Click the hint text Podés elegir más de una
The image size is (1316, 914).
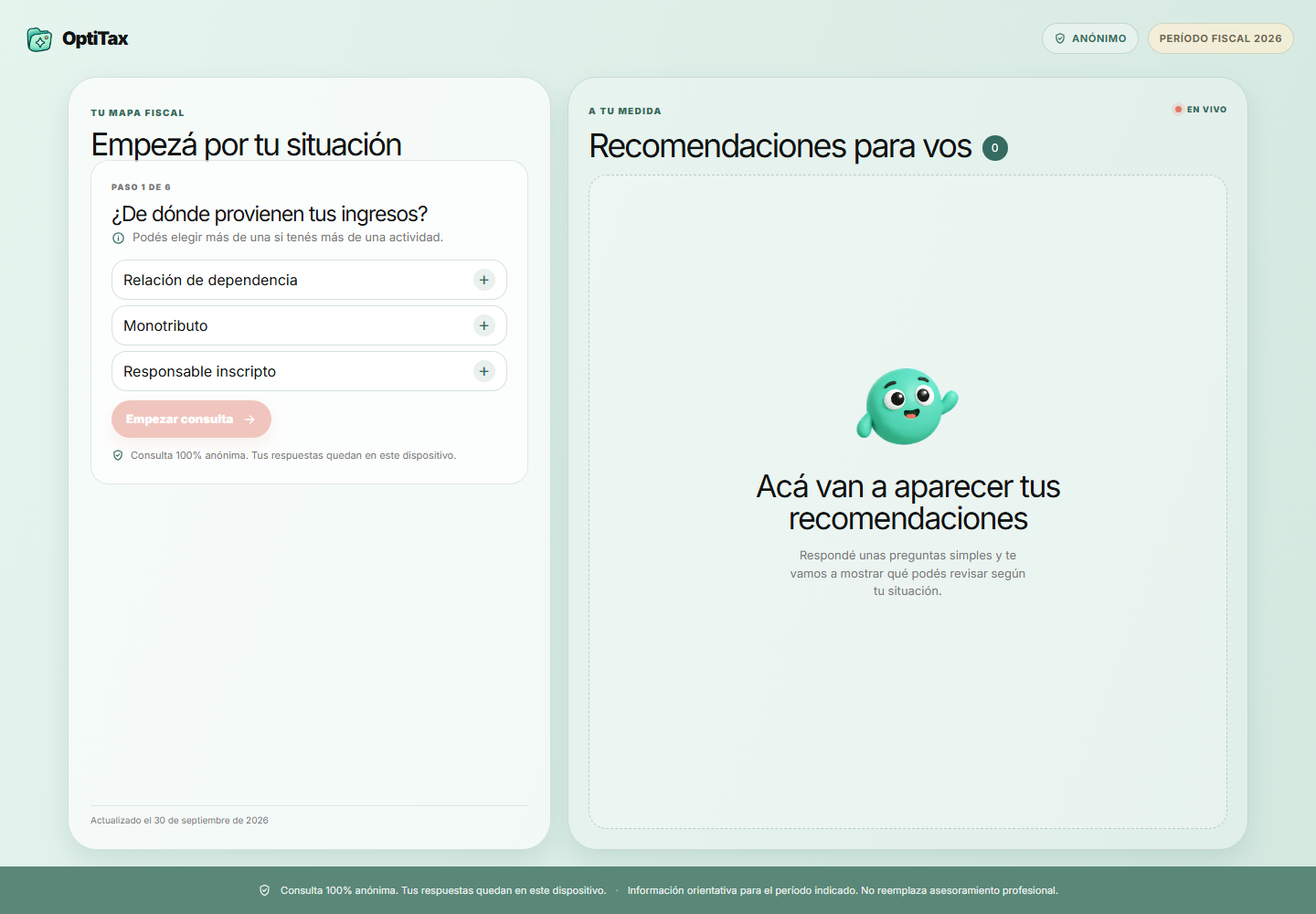288,238
